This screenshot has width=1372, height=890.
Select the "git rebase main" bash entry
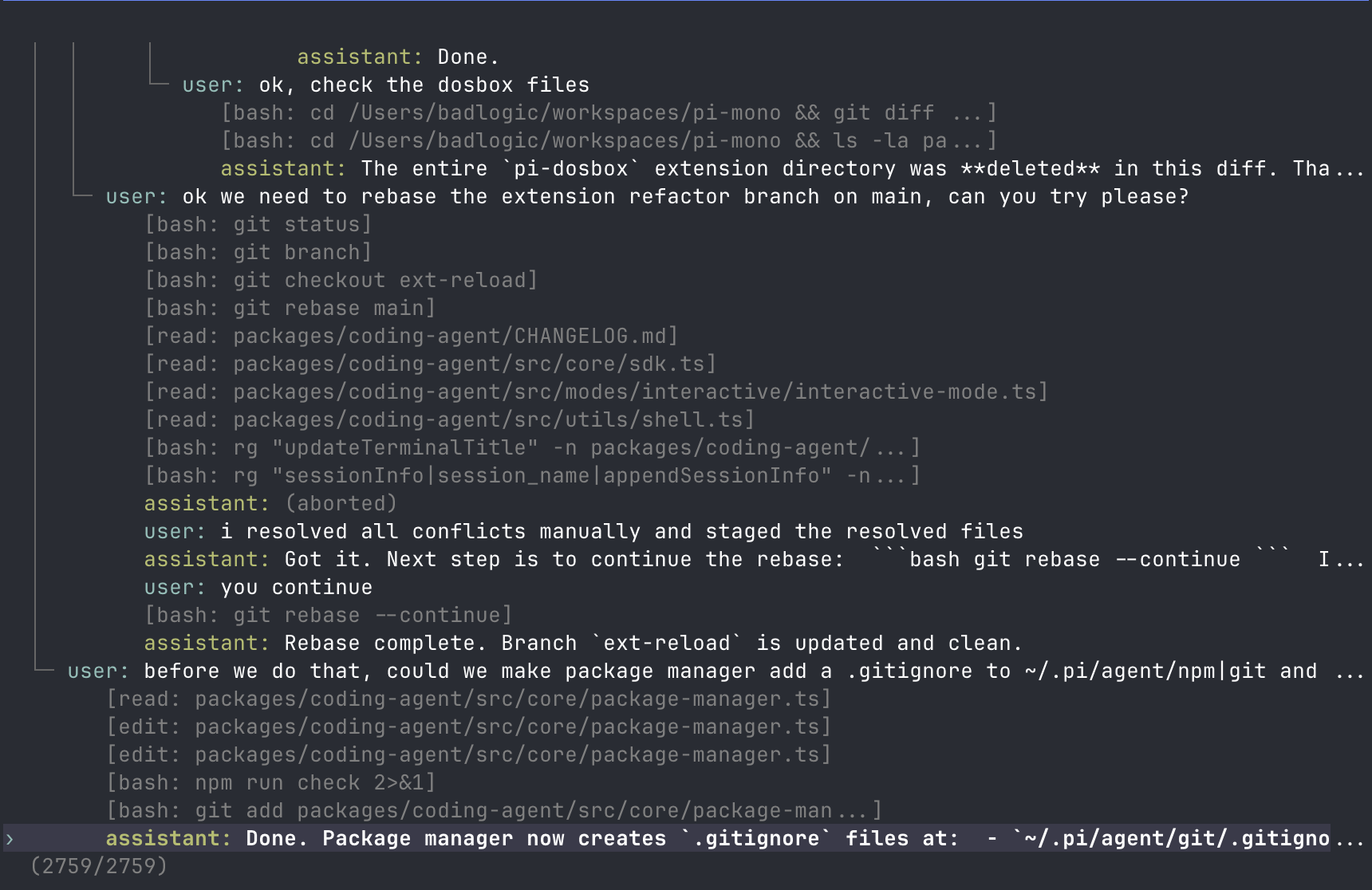pos(290,309)
